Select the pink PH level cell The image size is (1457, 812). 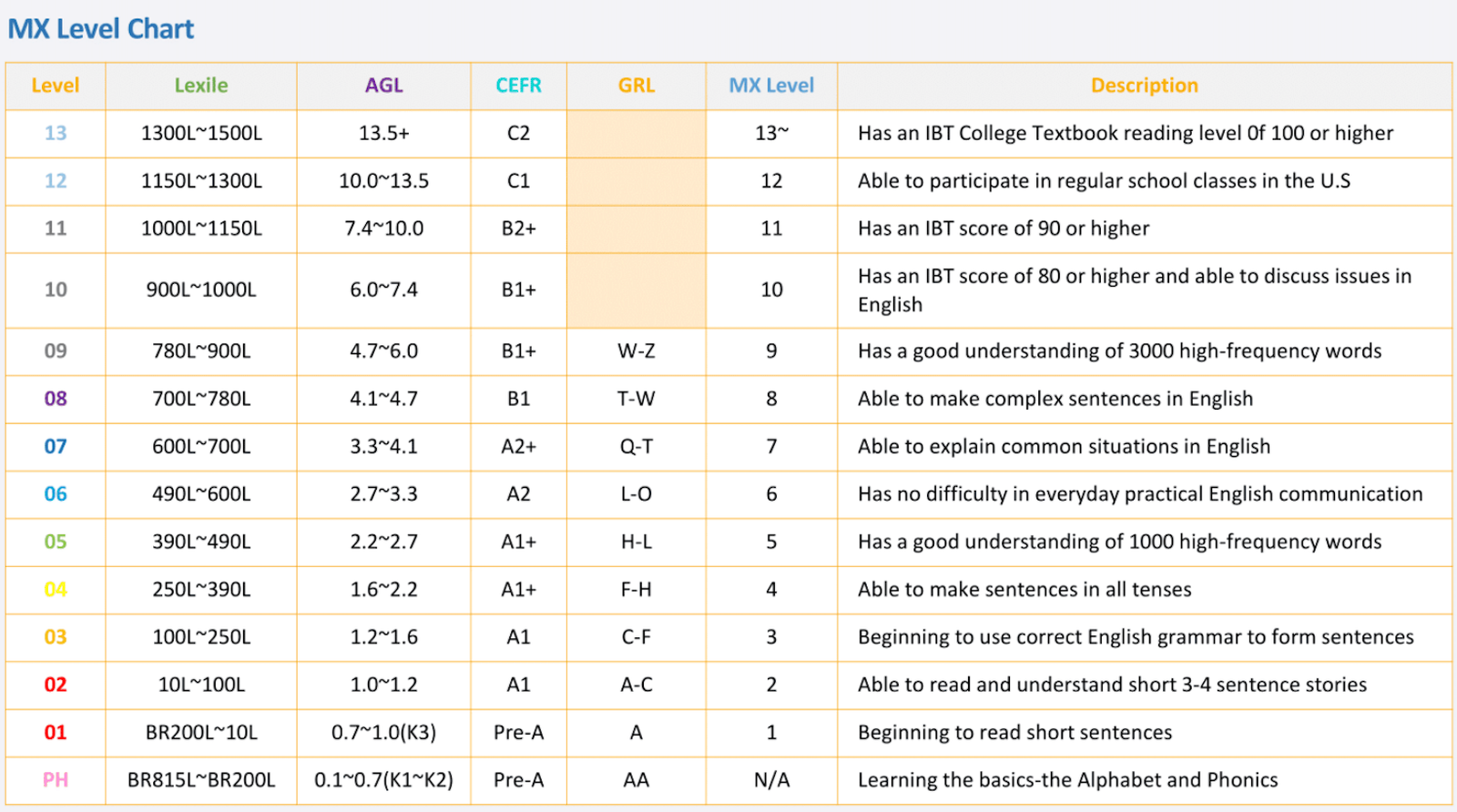click(x=56, y=780)
